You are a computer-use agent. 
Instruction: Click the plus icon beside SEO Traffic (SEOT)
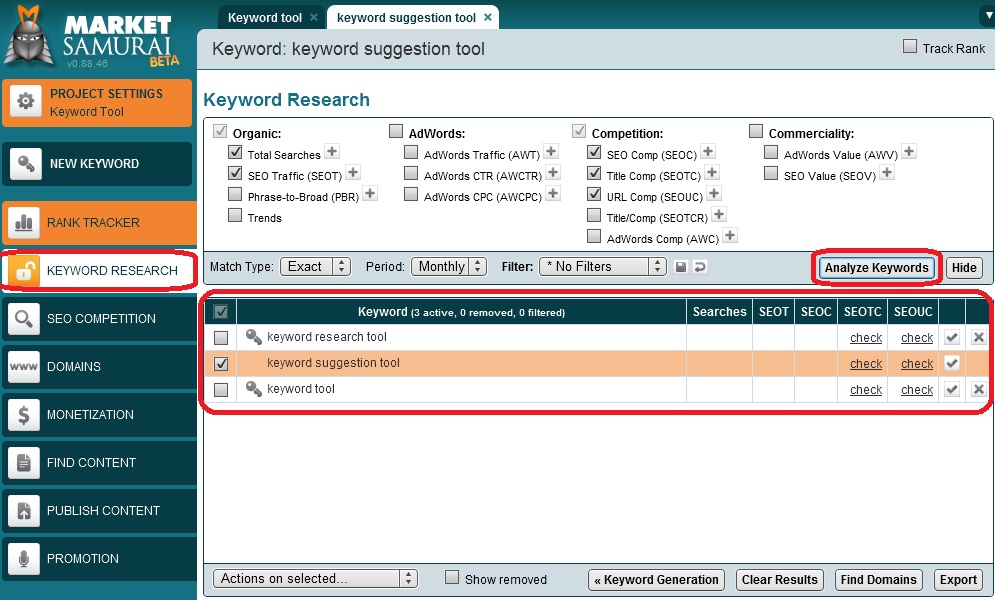click(x=353, y=172)
